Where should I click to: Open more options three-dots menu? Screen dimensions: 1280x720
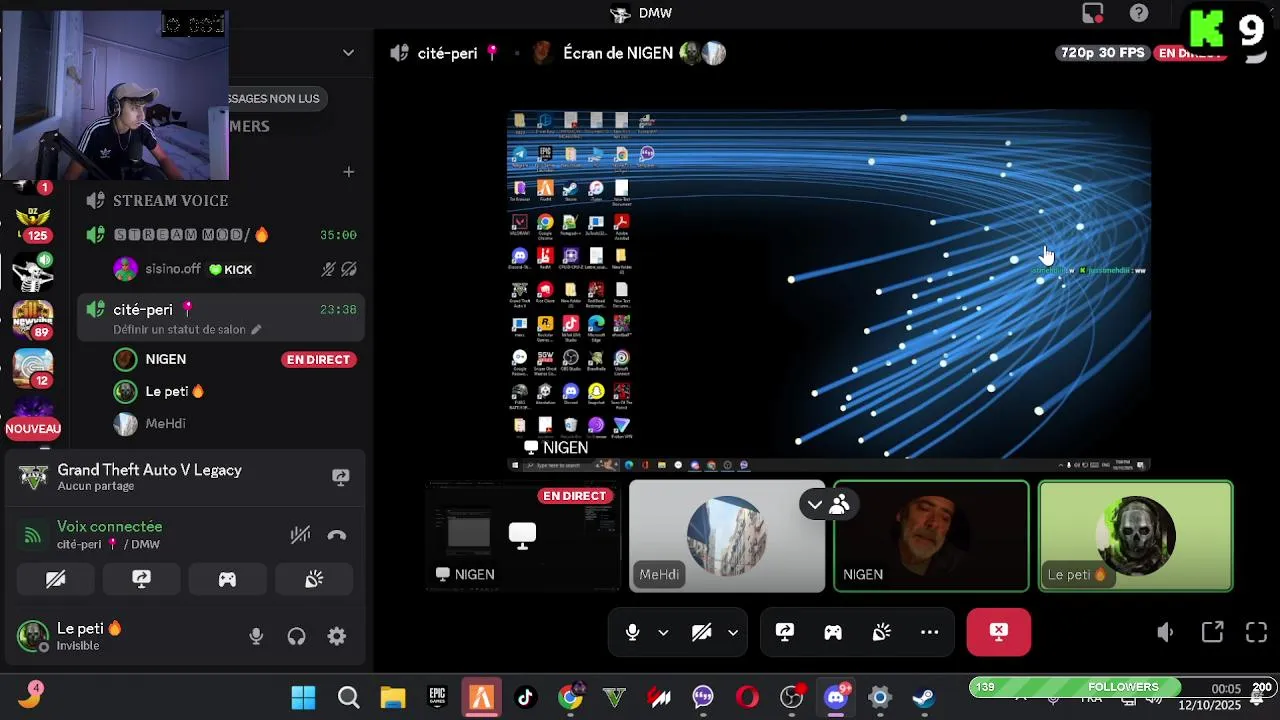tap(929, 632)
